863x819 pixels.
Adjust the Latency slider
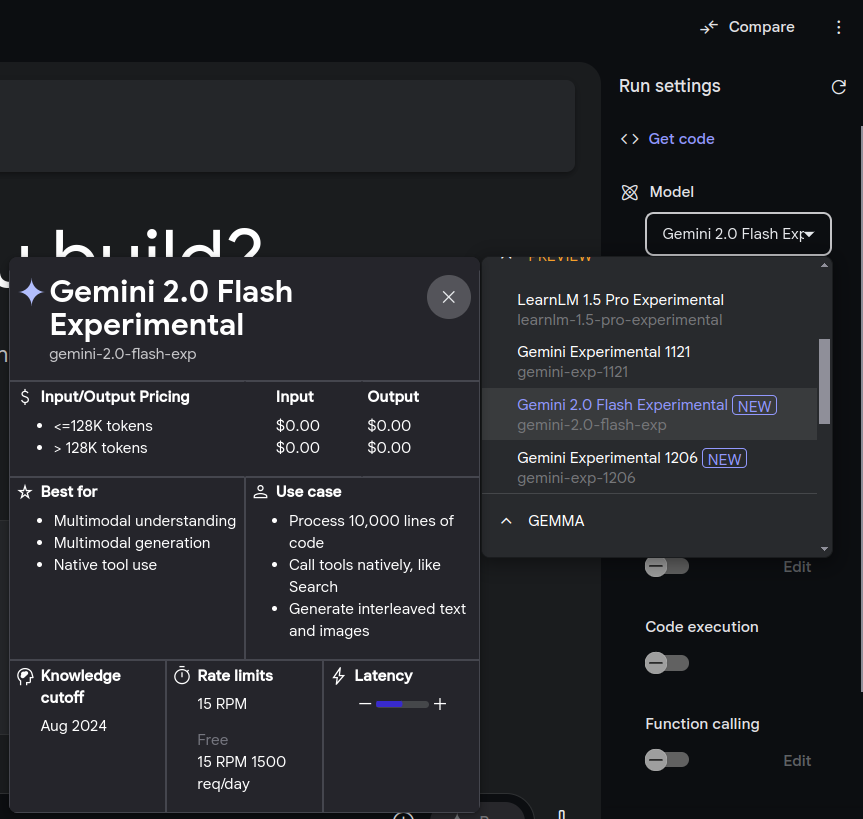pos(400,704)
